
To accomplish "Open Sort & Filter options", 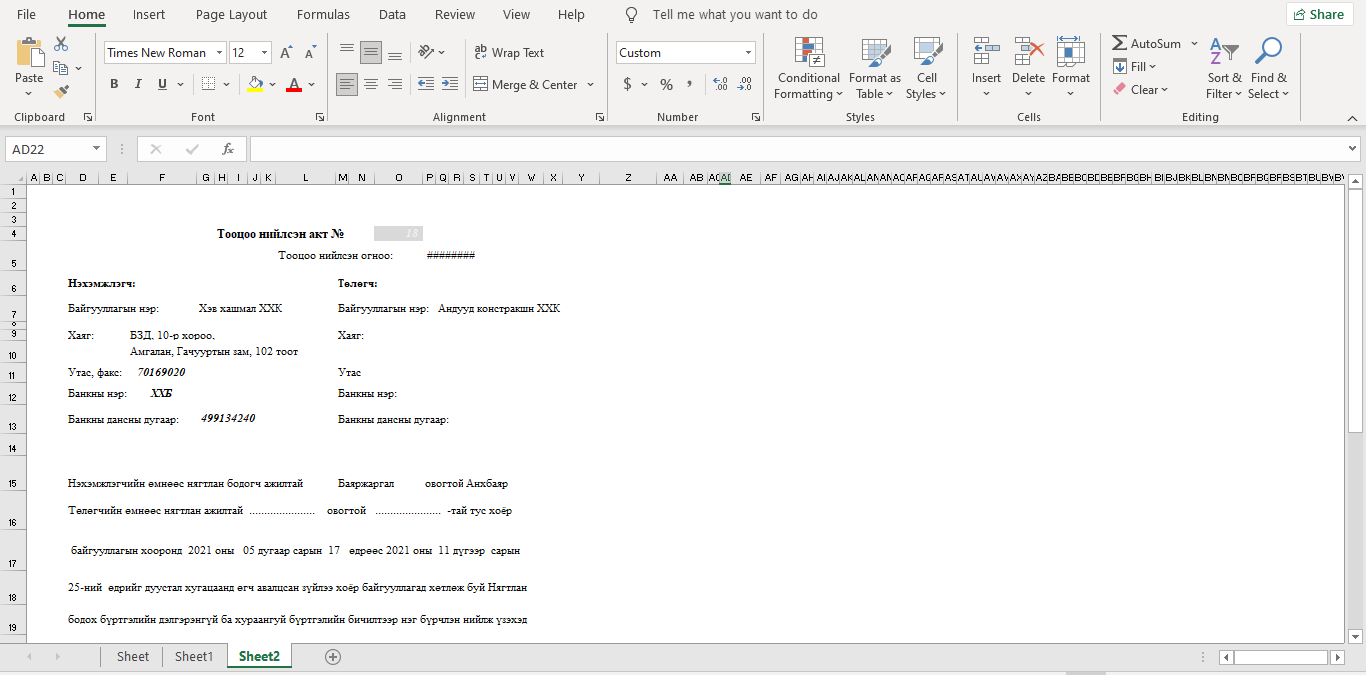I will 1224,68.
